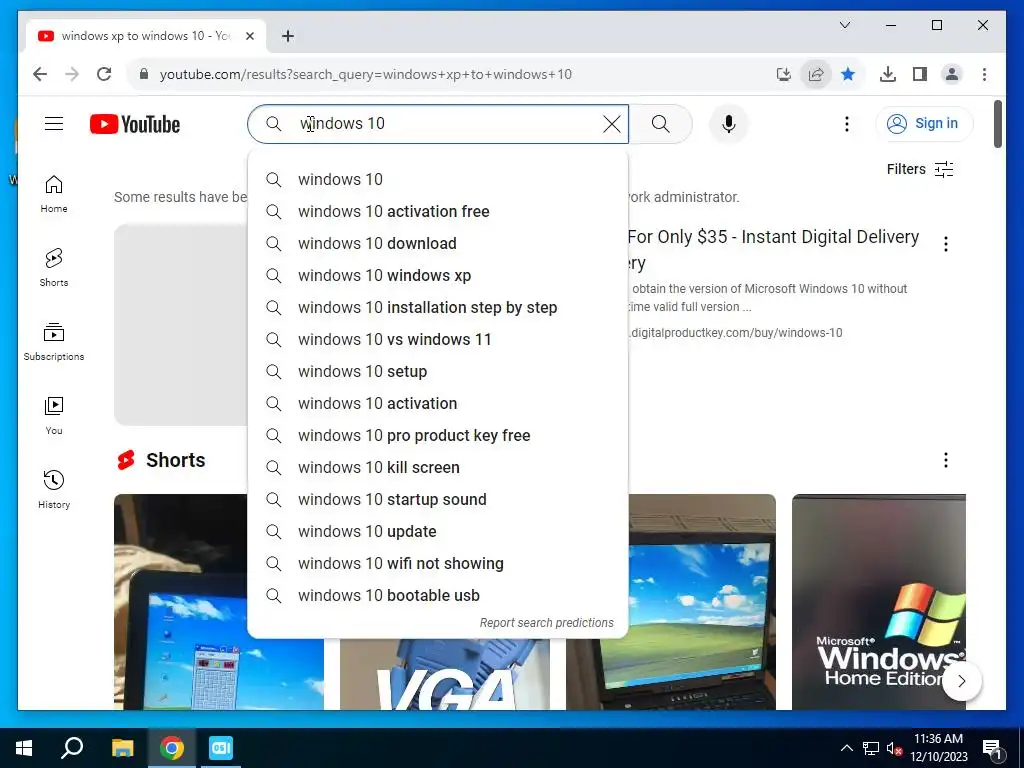The width and height of the screenshot is (1024, 768).
Task: Choose suggestion "windows 10 kill screen"
Action: tap(438, 468)
